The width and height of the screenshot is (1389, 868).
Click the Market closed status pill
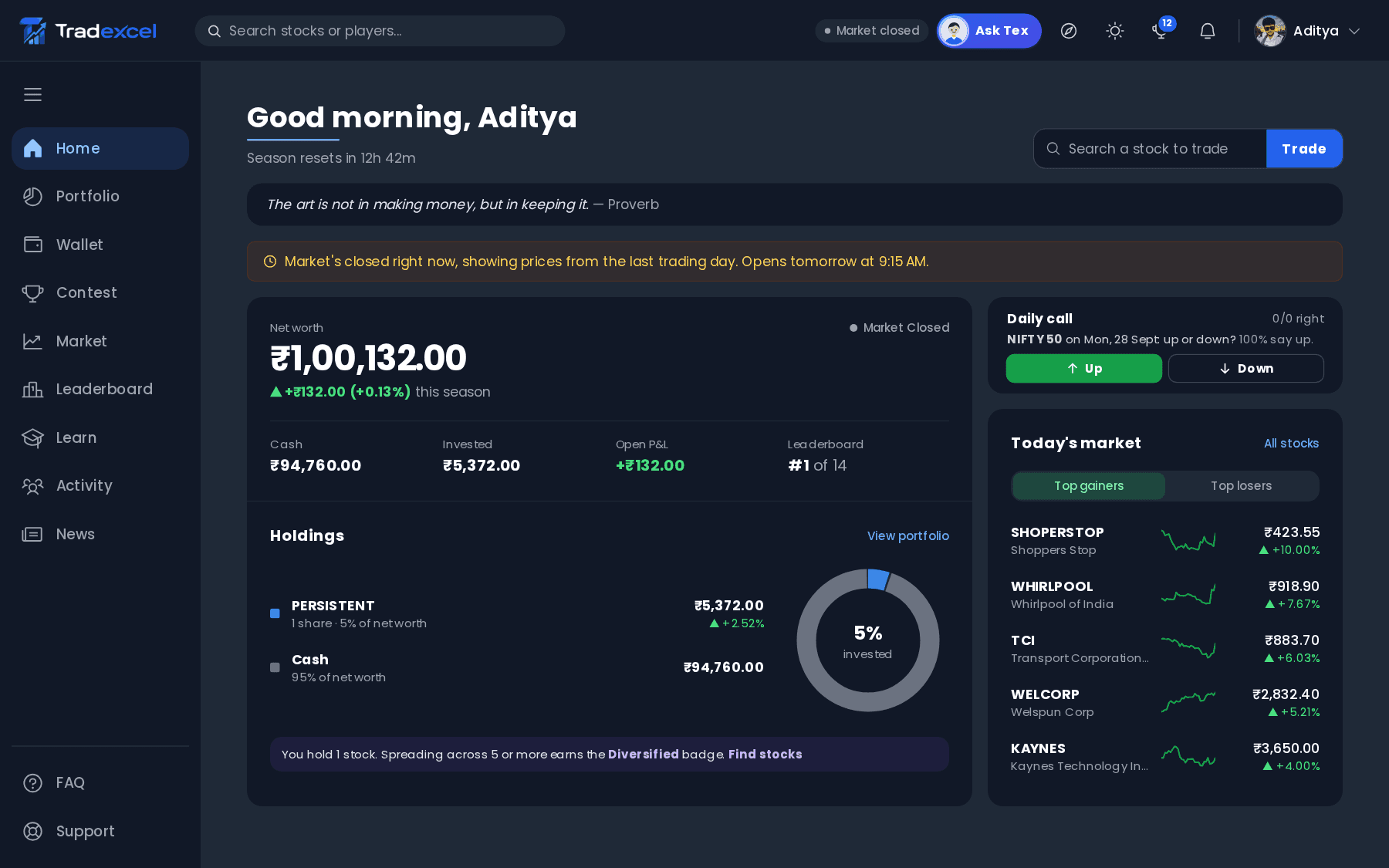pyautogui.click(x=871, y=31)
